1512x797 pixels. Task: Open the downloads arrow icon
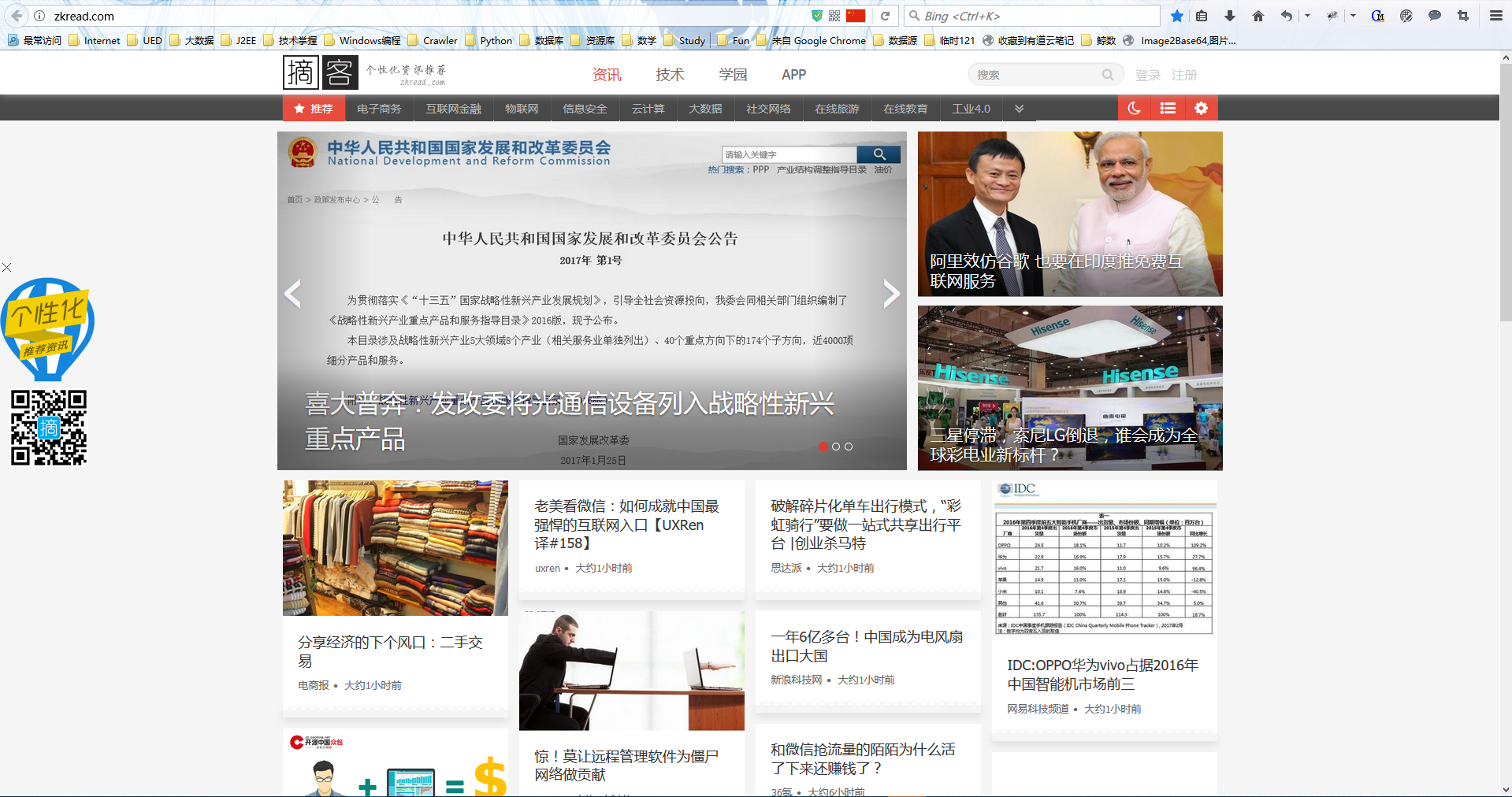tap(1230, 16)
